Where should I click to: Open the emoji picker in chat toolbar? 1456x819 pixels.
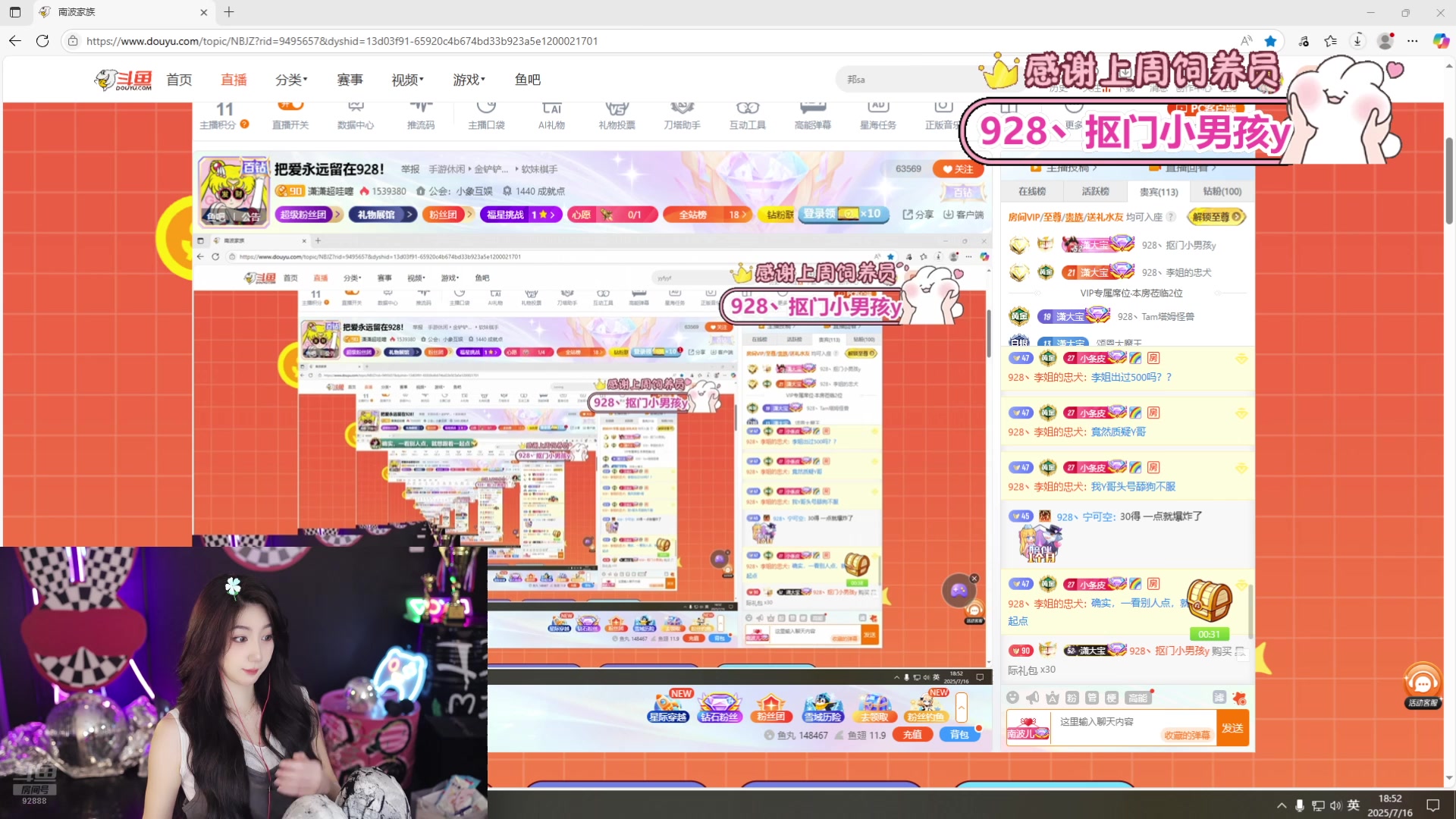[1012, 698]
